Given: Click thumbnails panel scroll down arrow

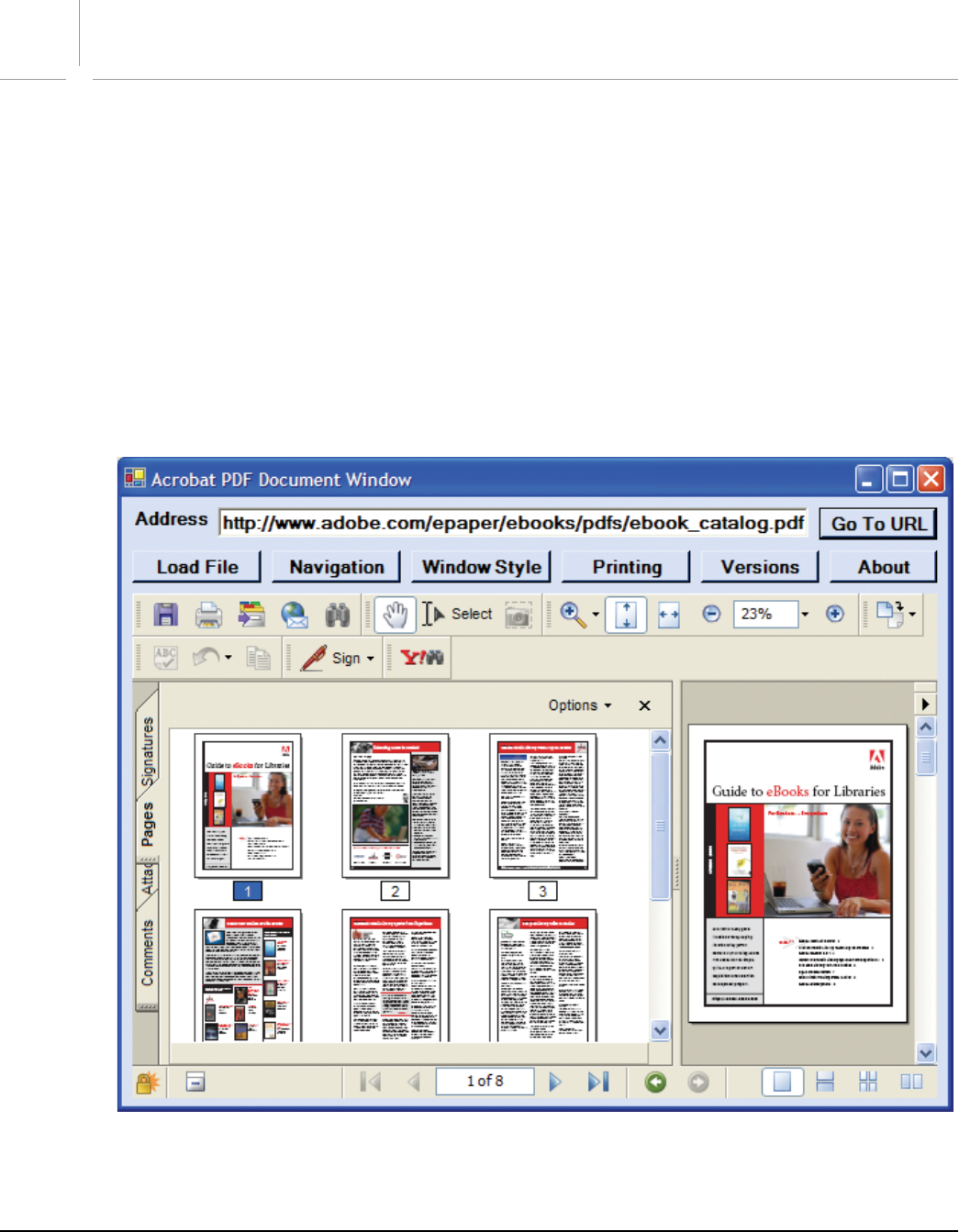Looking at the screenshot, I should [660, 1030].
